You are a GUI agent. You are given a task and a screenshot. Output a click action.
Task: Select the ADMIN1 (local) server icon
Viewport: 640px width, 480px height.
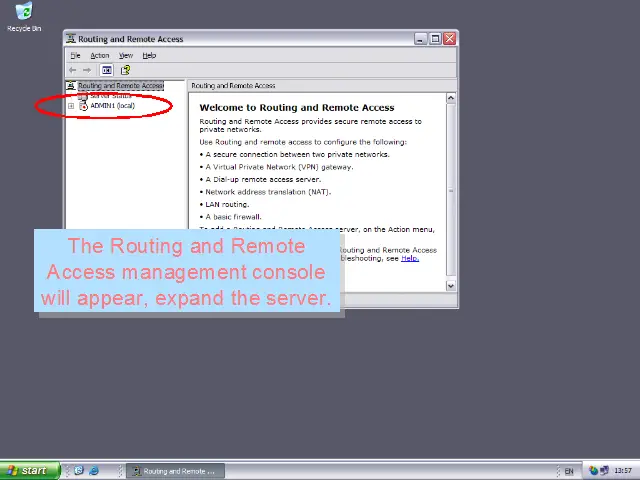coord(83,106)
